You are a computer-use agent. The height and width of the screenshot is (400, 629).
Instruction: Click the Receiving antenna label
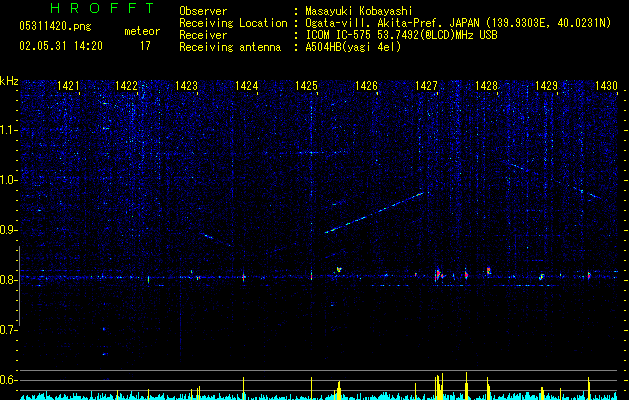(230, 47)
